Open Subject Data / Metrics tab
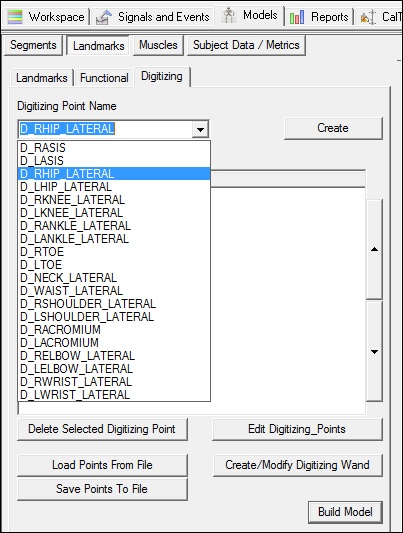 point(246,45)
